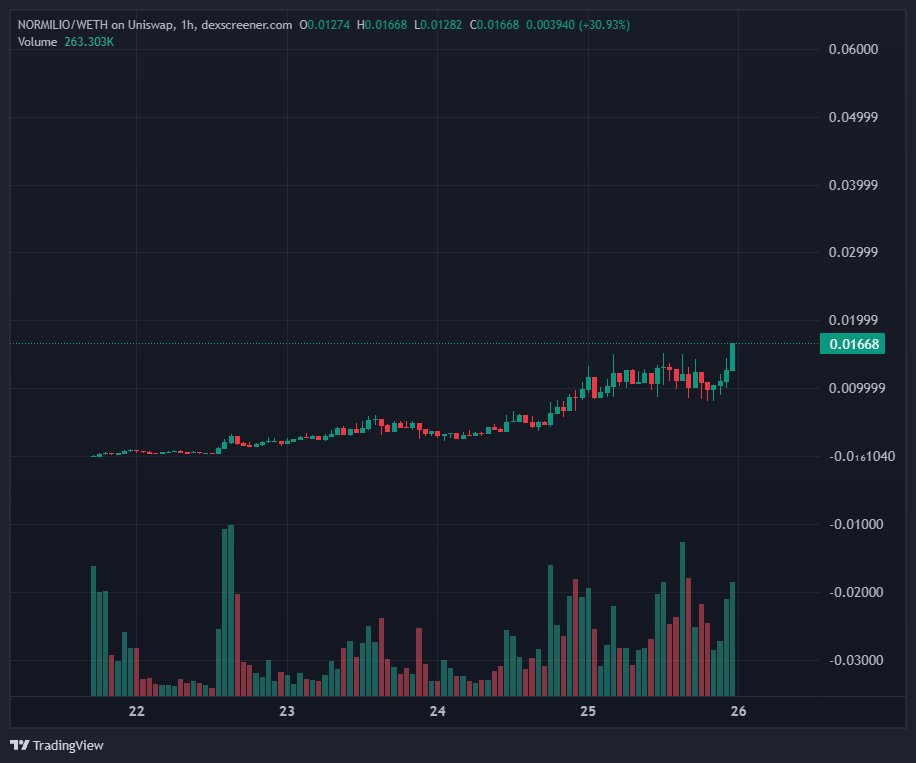This screenshot has width=916, height=763.
Task: Click the 0.01999 price axis label
Action: tap(853, 320)
